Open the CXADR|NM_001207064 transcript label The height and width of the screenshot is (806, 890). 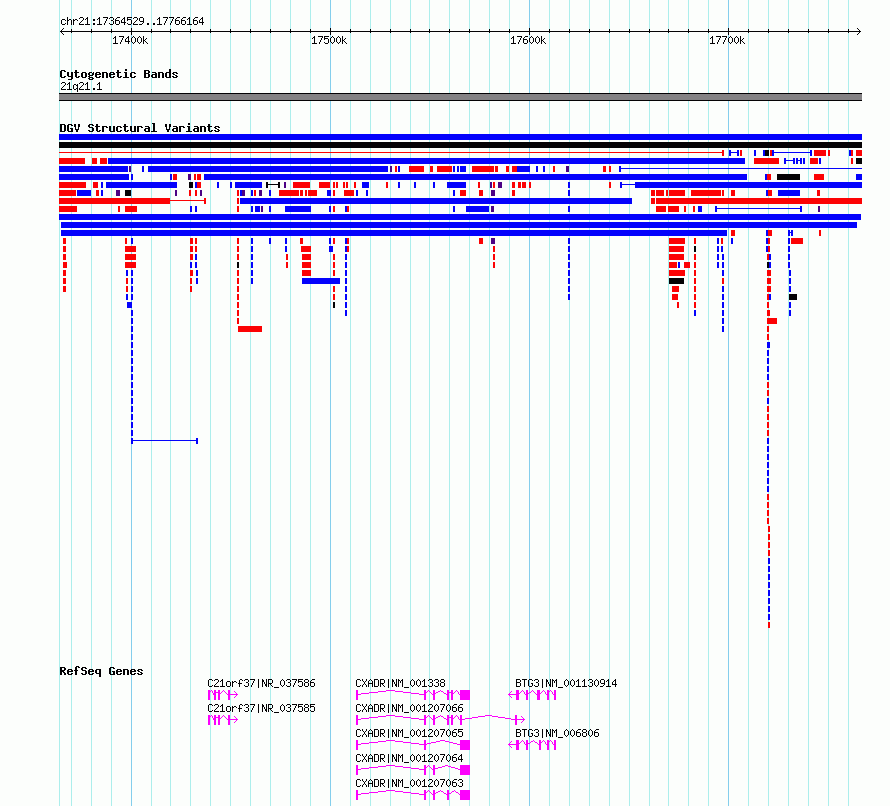(x=409, y=758)
